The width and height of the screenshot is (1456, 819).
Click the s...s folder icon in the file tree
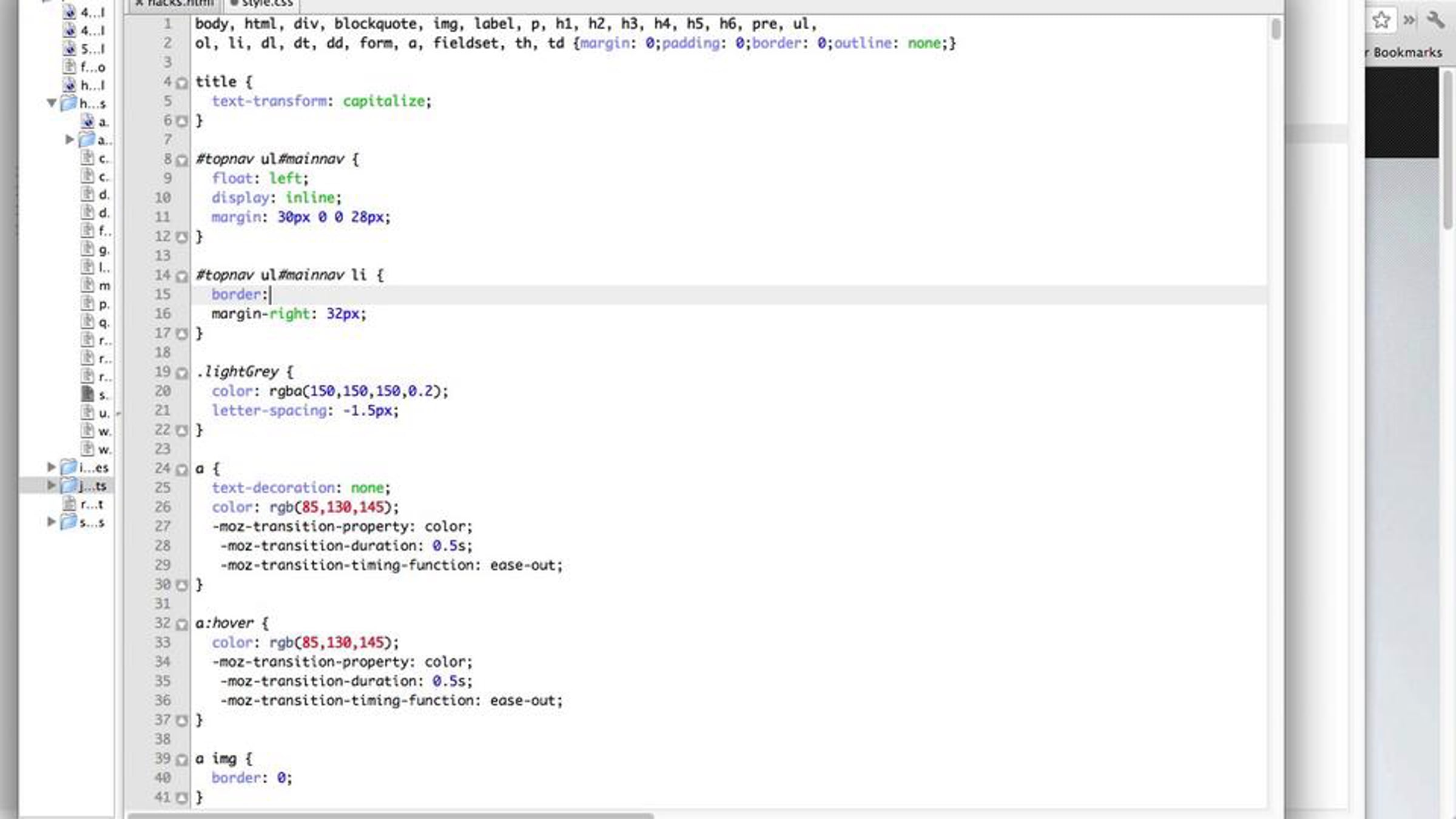tap(69, 522)
